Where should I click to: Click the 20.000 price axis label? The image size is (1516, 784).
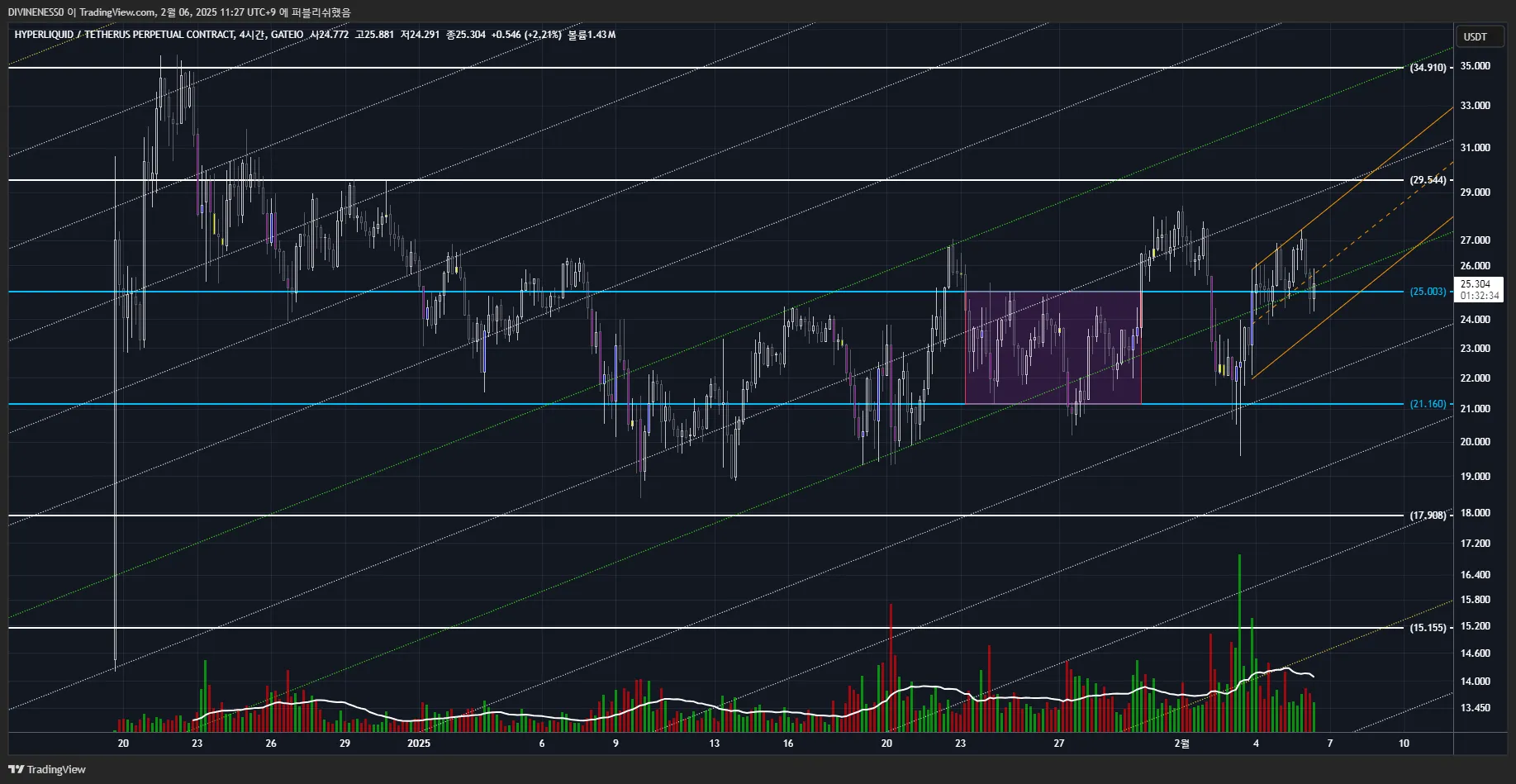(x=1476, y=442)
